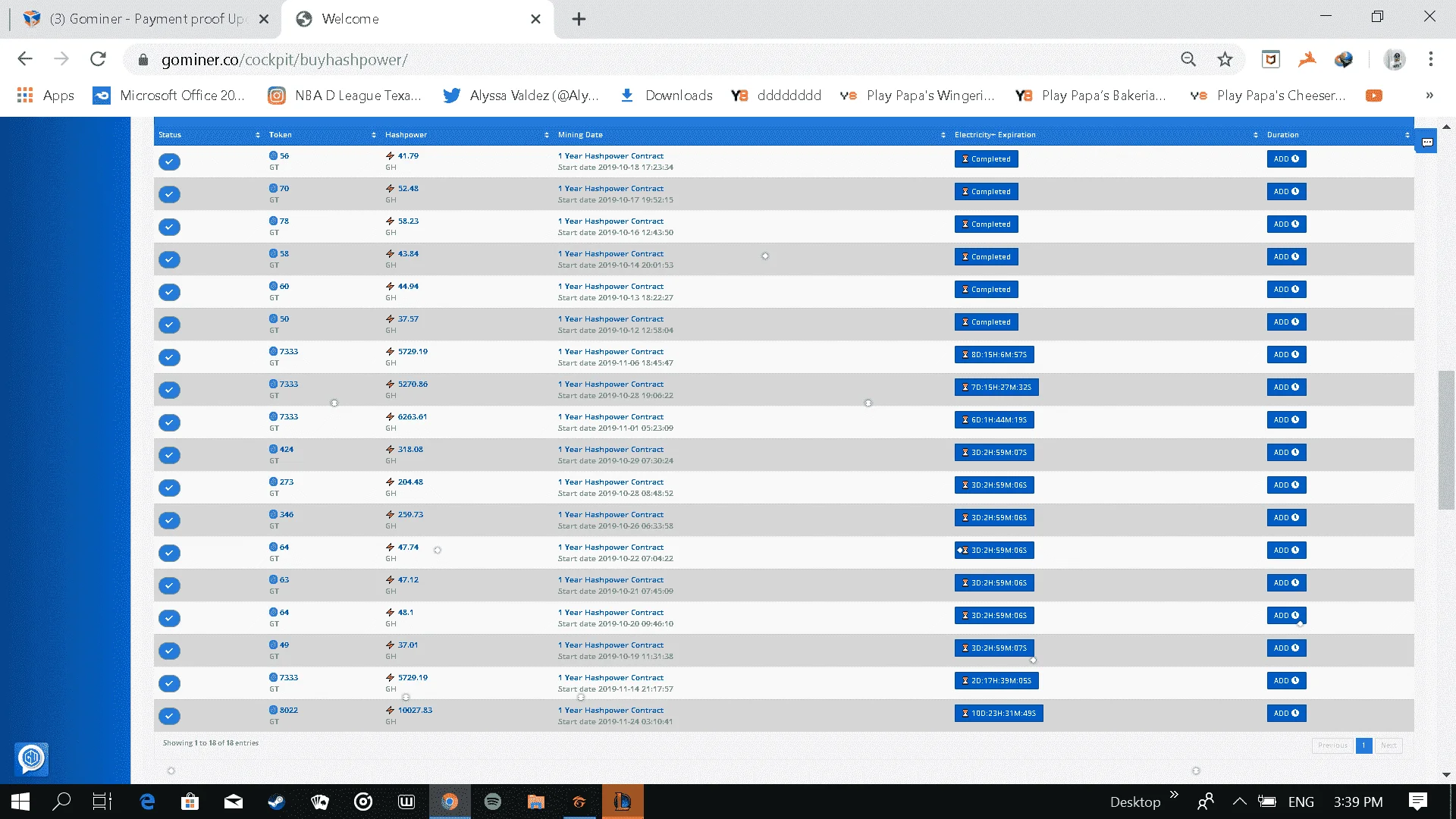This screenshot has width=1456, height=819.
Task: Open Play Papa's Bakeria bookmark
Action: coord(1091,96)
